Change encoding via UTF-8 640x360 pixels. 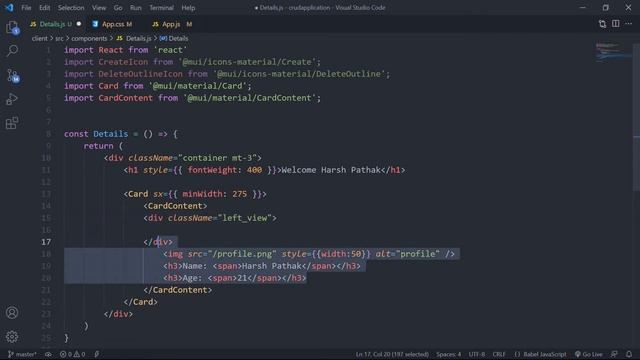[477, 354]
